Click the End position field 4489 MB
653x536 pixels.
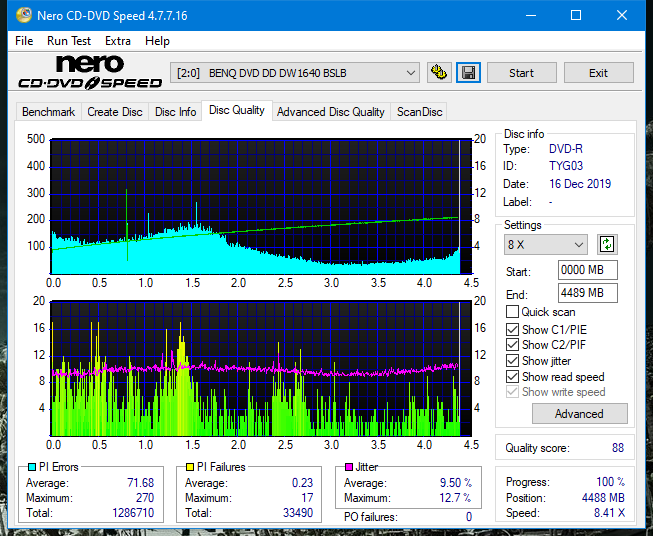click(588, 293)
